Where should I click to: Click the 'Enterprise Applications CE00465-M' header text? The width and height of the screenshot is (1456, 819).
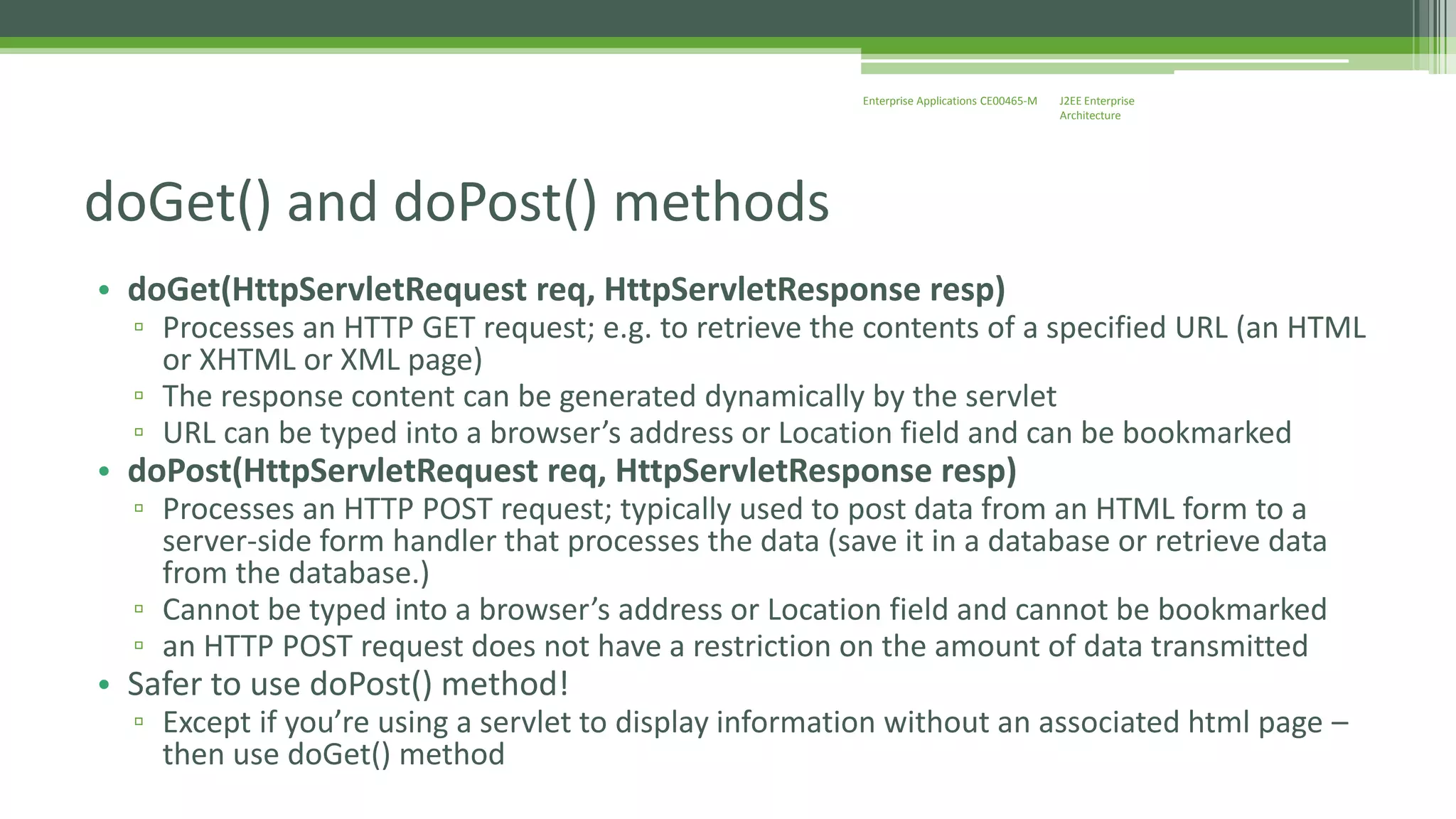[x=949, y=101]
